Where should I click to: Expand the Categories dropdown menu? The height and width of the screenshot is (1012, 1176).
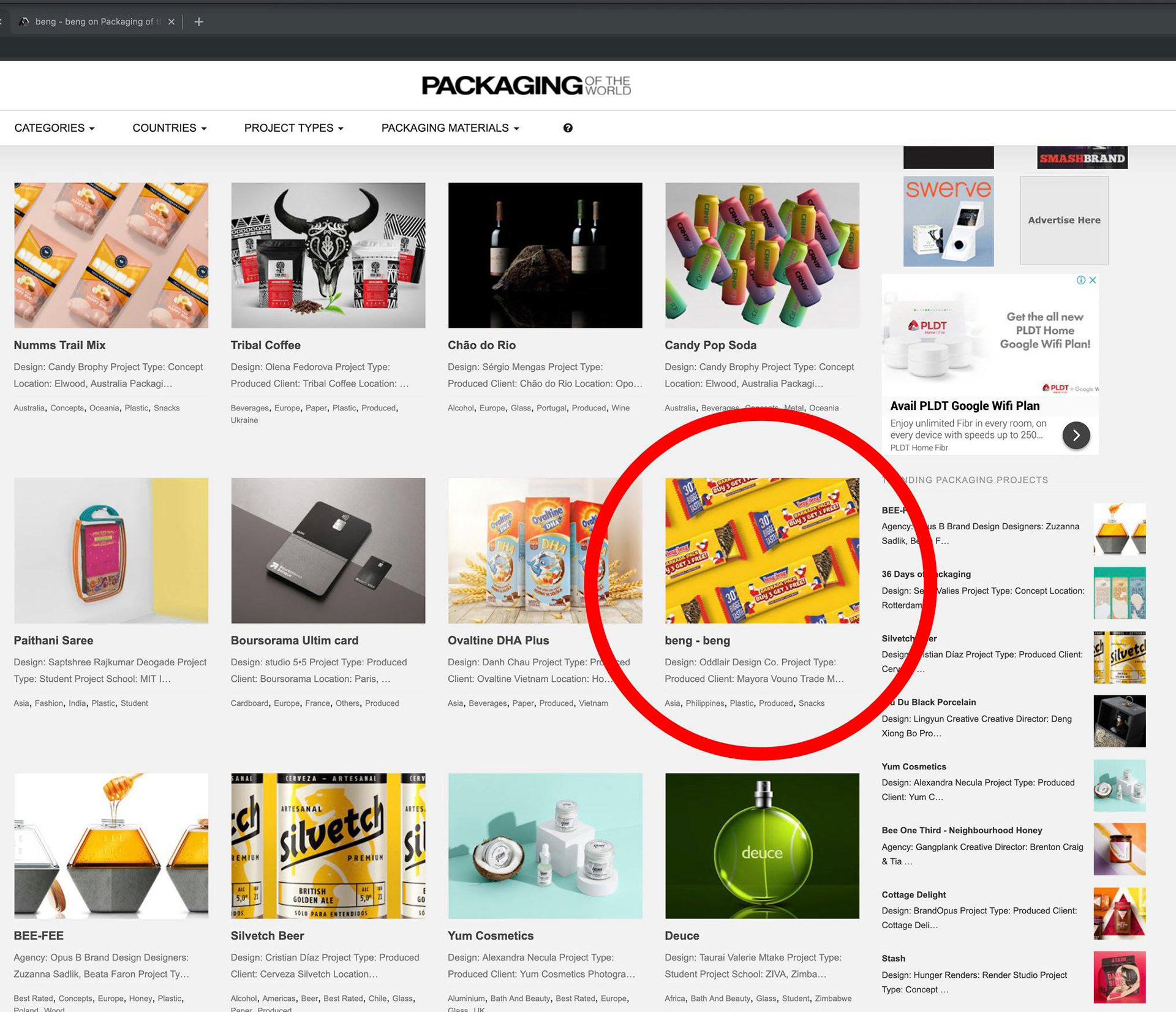[55, 128]
